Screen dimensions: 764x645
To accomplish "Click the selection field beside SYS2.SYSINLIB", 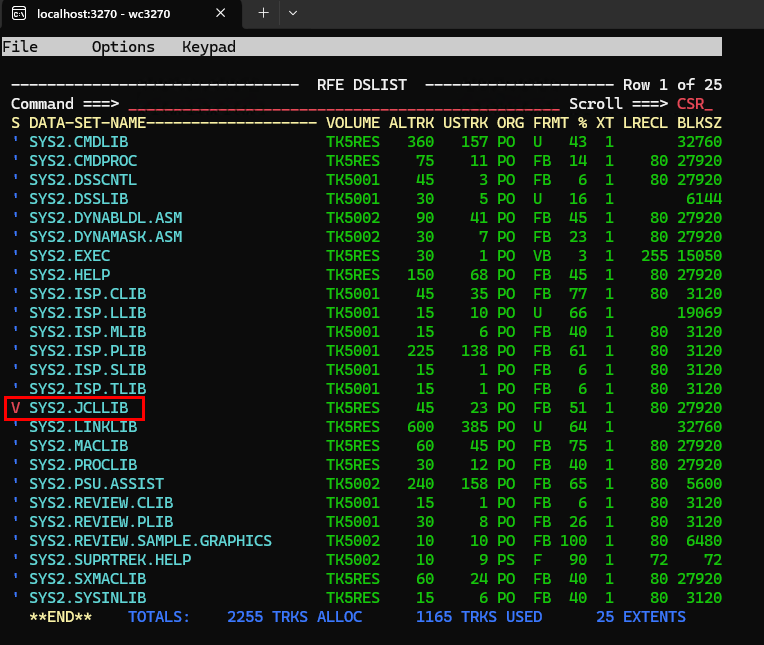I will [x=16, y=598].
